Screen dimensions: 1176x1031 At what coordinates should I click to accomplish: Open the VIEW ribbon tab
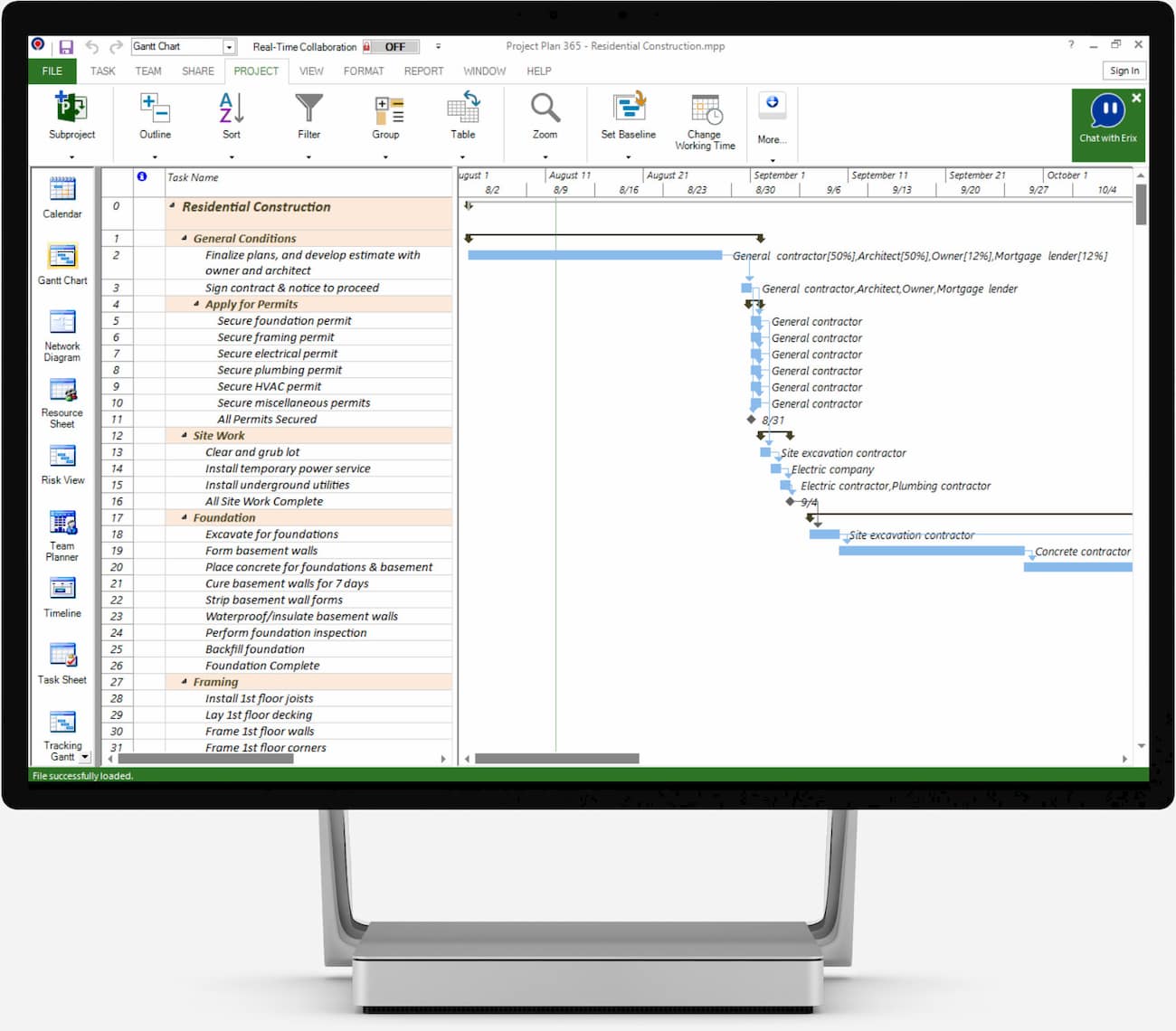tap(311, 71)
